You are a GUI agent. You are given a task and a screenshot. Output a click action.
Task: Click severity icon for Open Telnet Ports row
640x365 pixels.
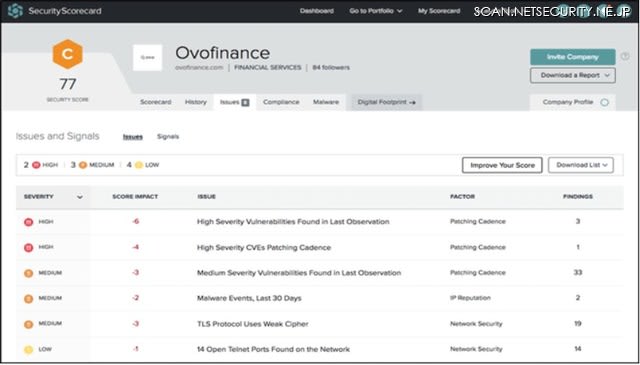(x=28, y=350)
